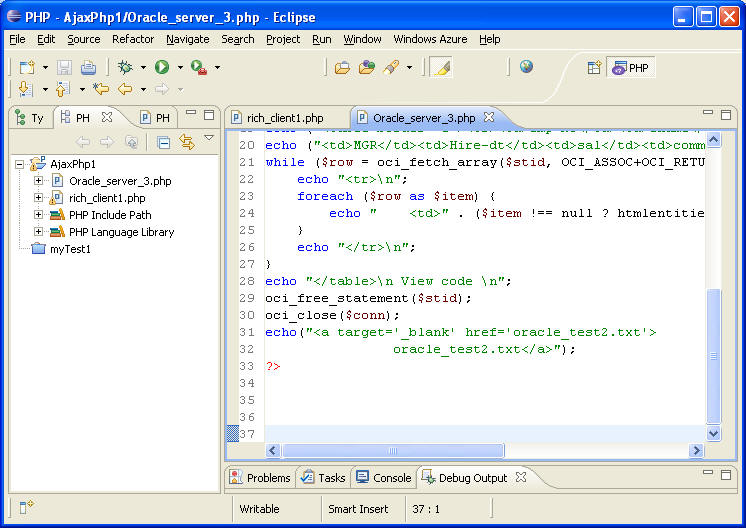
Task: Select the PHP perspective button
Action: [631, 68]
